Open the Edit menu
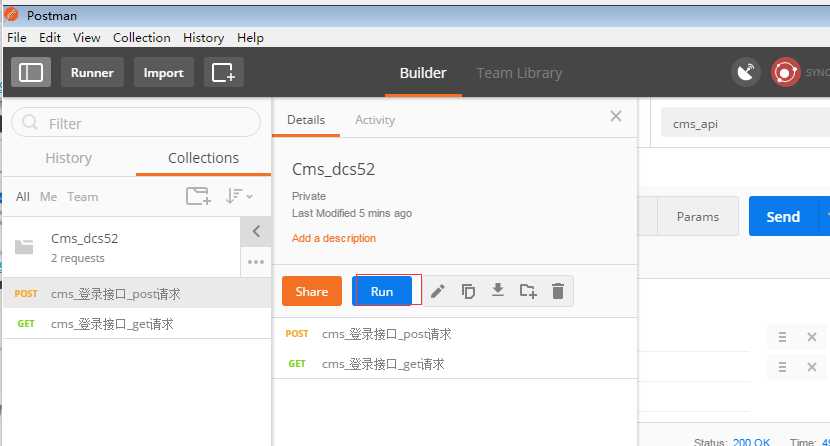830x446 pixels. 50,38
